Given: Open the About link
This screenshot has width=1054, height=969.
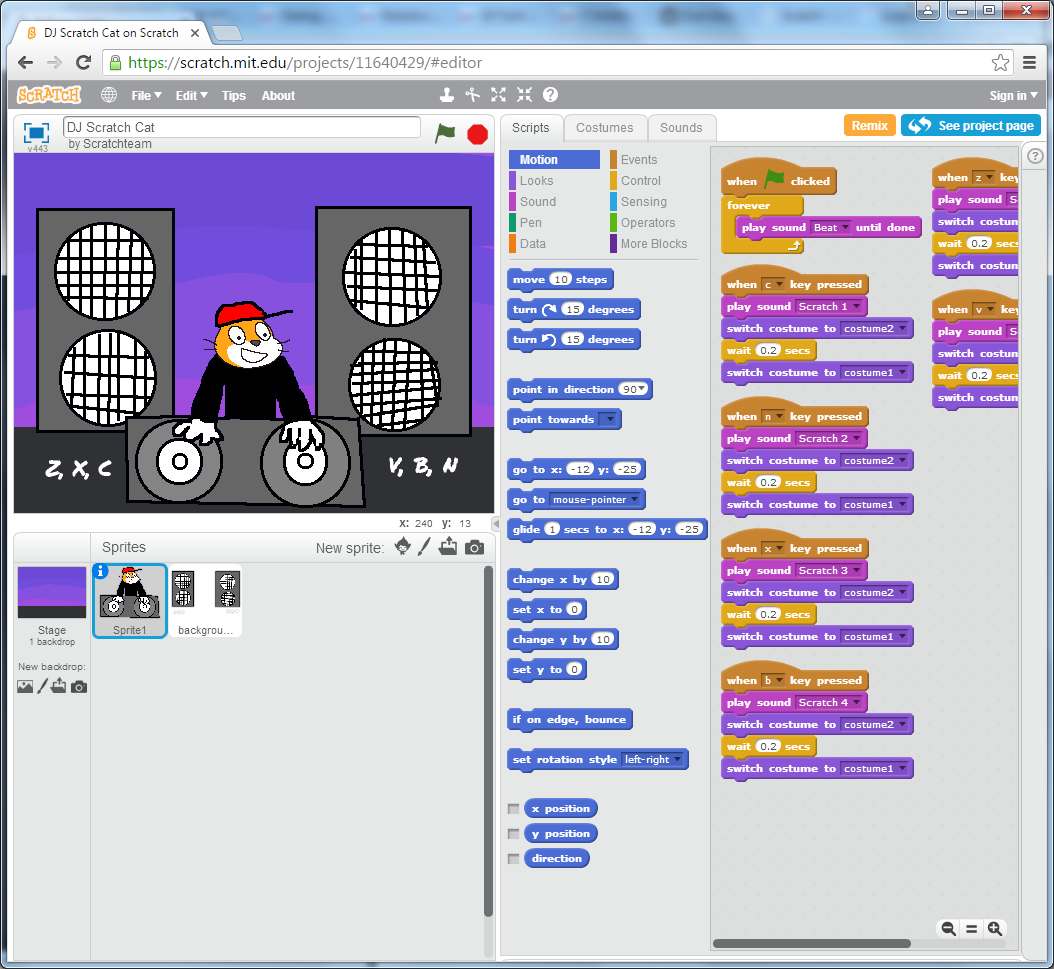Looking at the screenshot, I should pyautogui.click(x=278, y=95).
